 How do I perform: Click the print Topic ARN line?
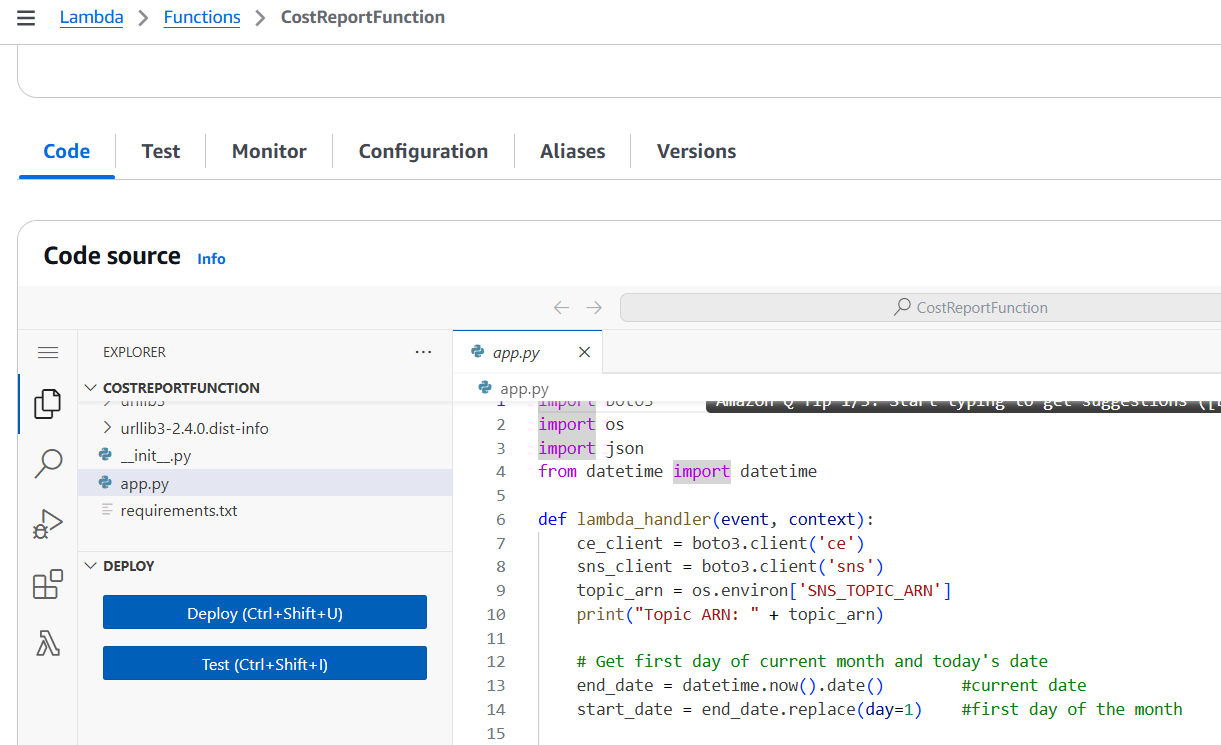coord(730,614)
